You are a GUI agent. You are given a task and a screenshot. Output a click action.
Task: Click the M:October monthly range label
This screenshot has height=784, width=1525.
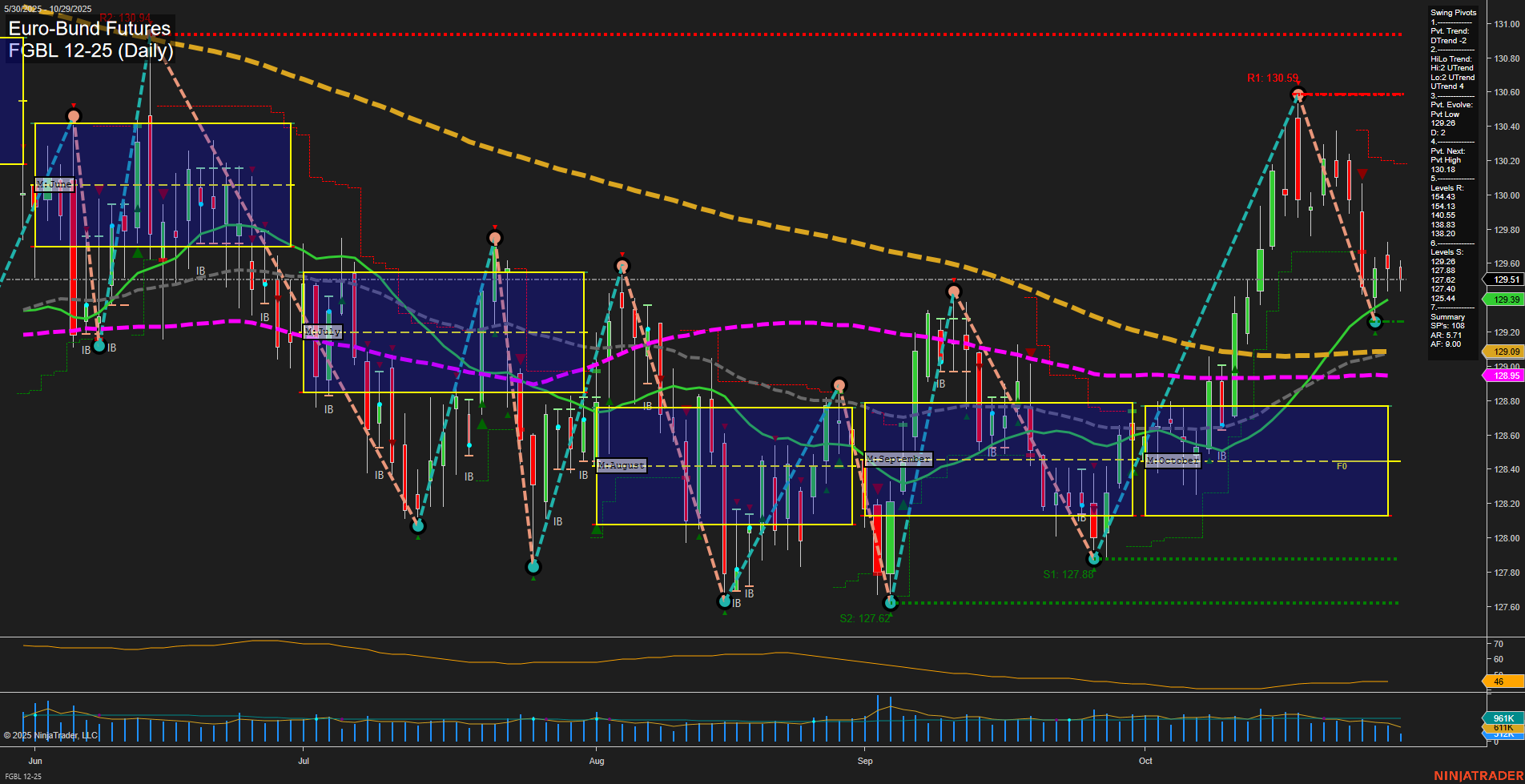tap(1172, 460)
